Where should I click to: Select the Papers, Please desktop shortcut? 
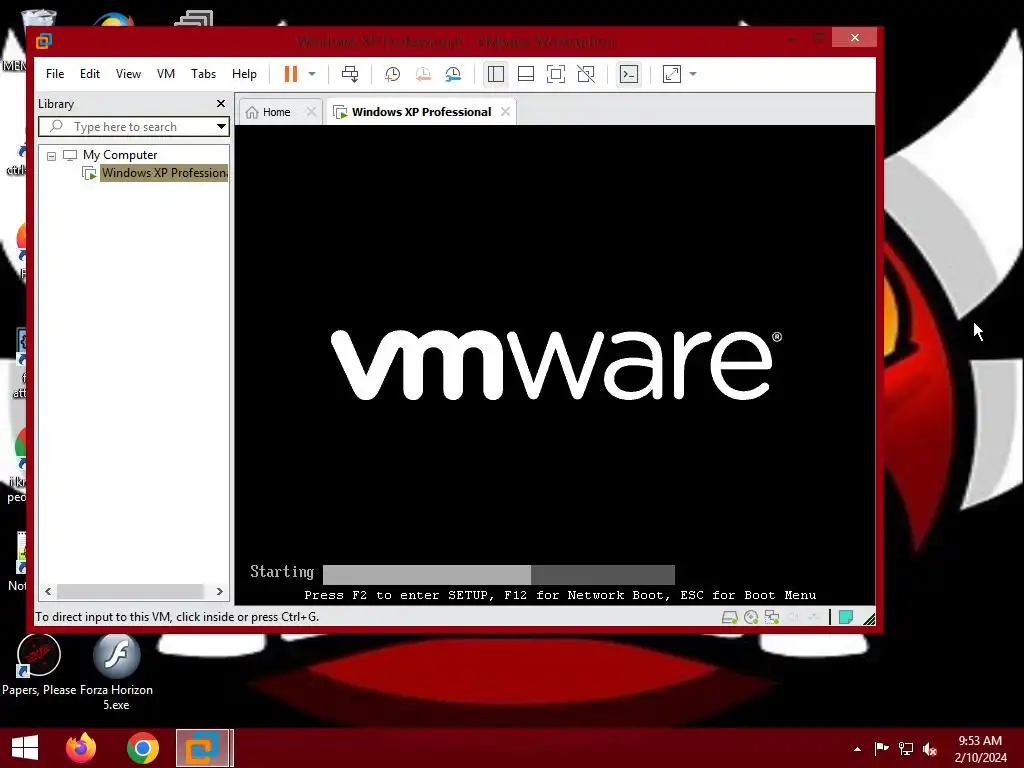39,665
